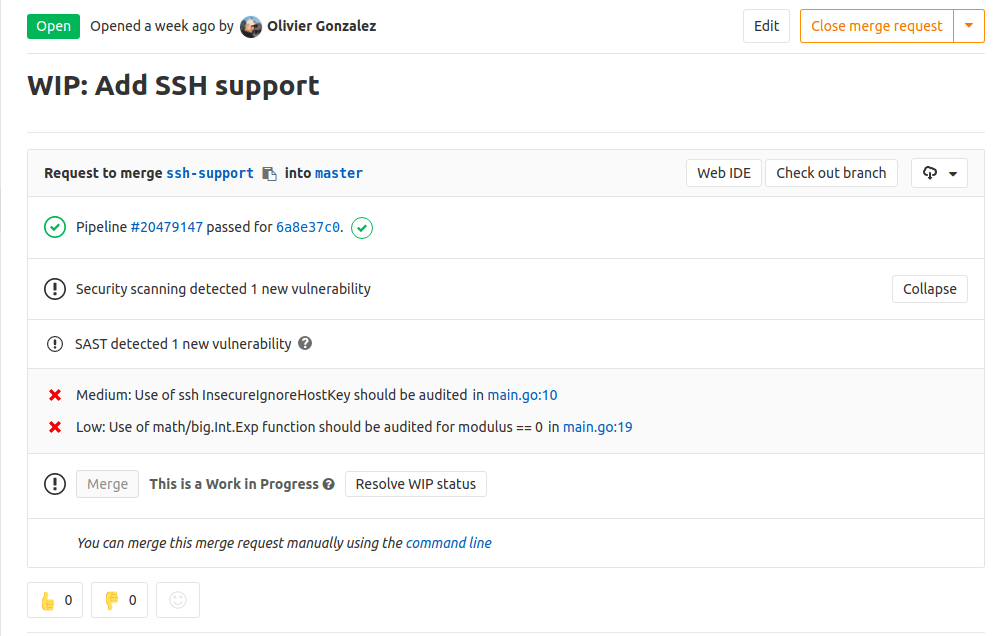The height and width of the screenshot is (636, 1007).
Task: Collapse the security scanning report
Action: 929,288
